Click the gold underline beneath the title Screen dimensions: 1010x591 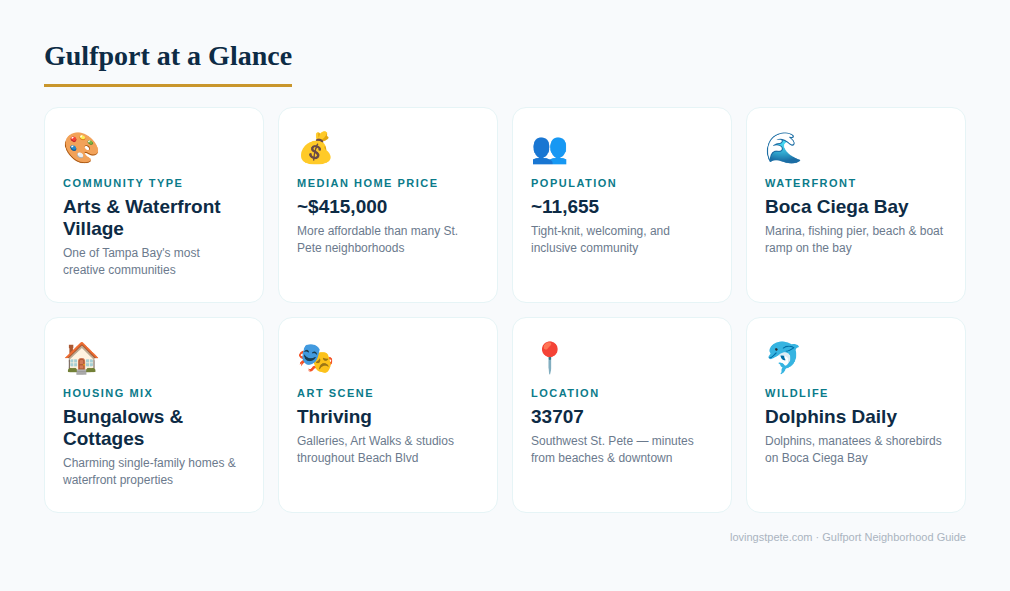[x=168, y=85]
